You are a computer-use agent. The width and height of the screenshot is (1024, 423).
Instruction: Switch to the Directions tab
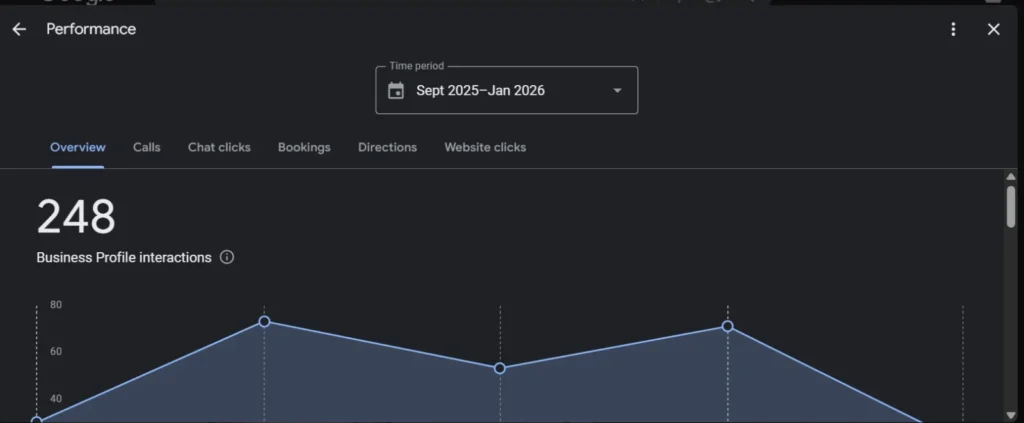pos(387,147)
